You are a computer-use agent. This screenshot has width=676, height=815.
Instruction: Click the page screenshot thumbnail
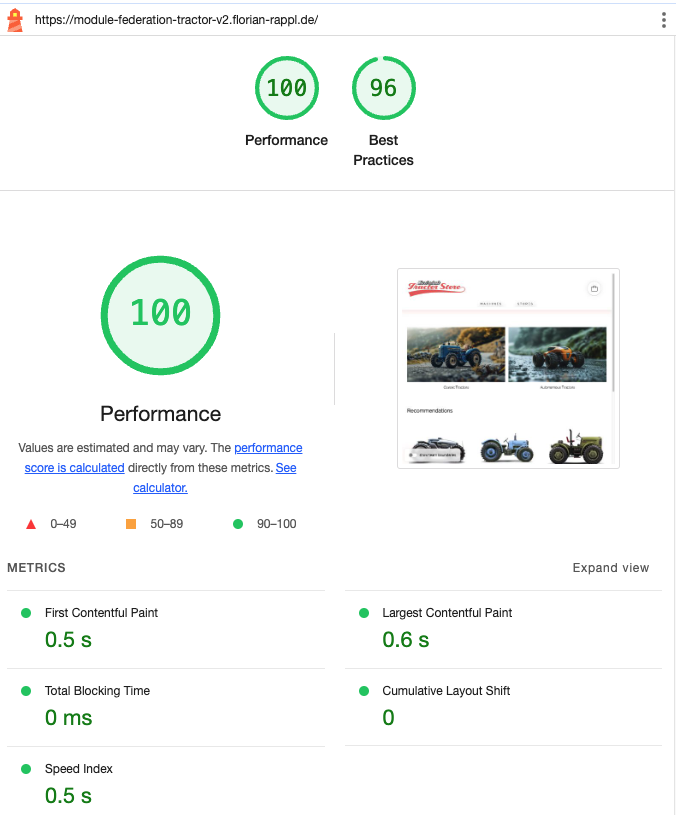pos(508,369)
